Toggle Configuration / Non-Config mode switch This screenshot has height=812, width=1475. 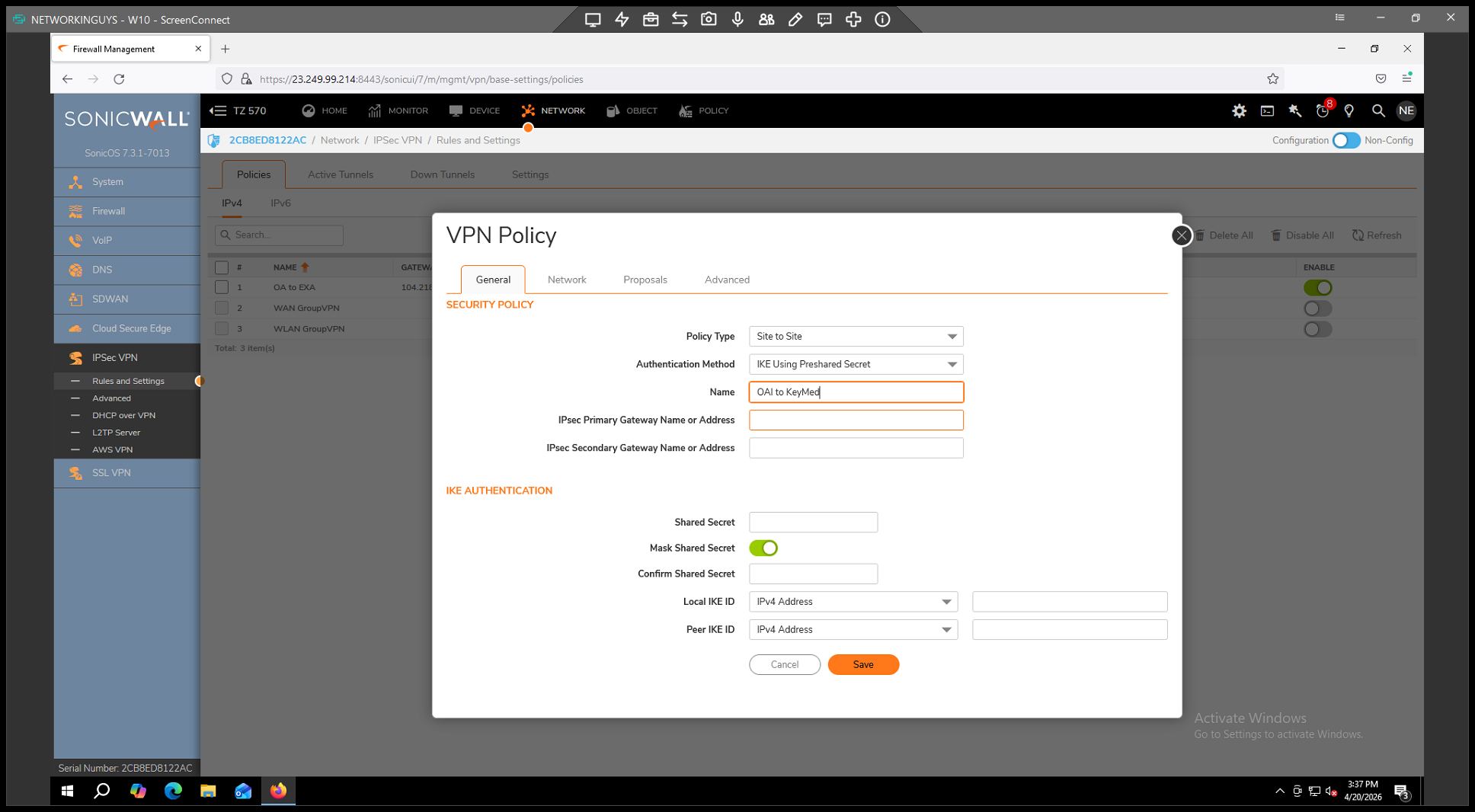click(1346, 141)
